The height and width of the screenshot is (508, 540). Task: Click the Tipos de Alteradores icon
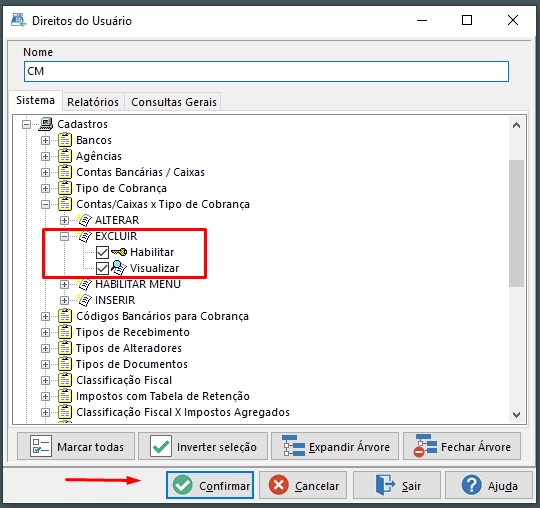coord(65,348)
